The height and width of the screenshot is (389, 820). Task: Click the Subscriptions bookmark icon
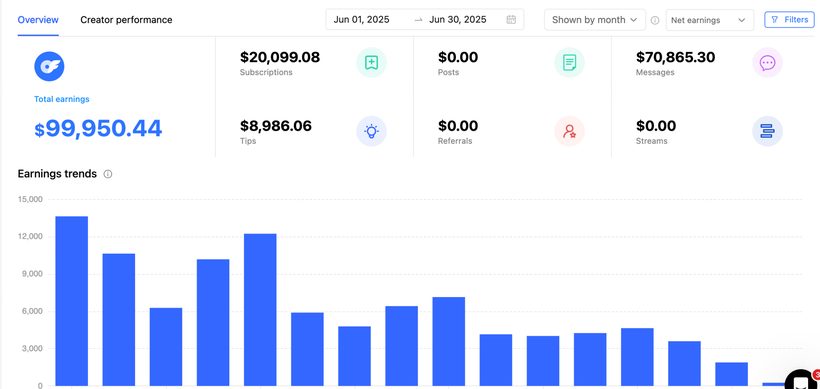(371, 63)
